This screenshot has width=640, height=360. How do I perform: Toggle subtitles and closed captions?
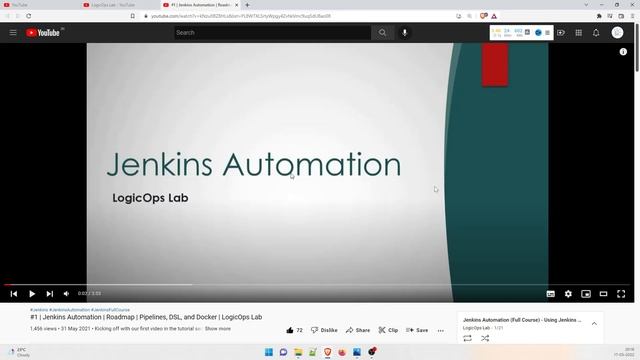551,294
